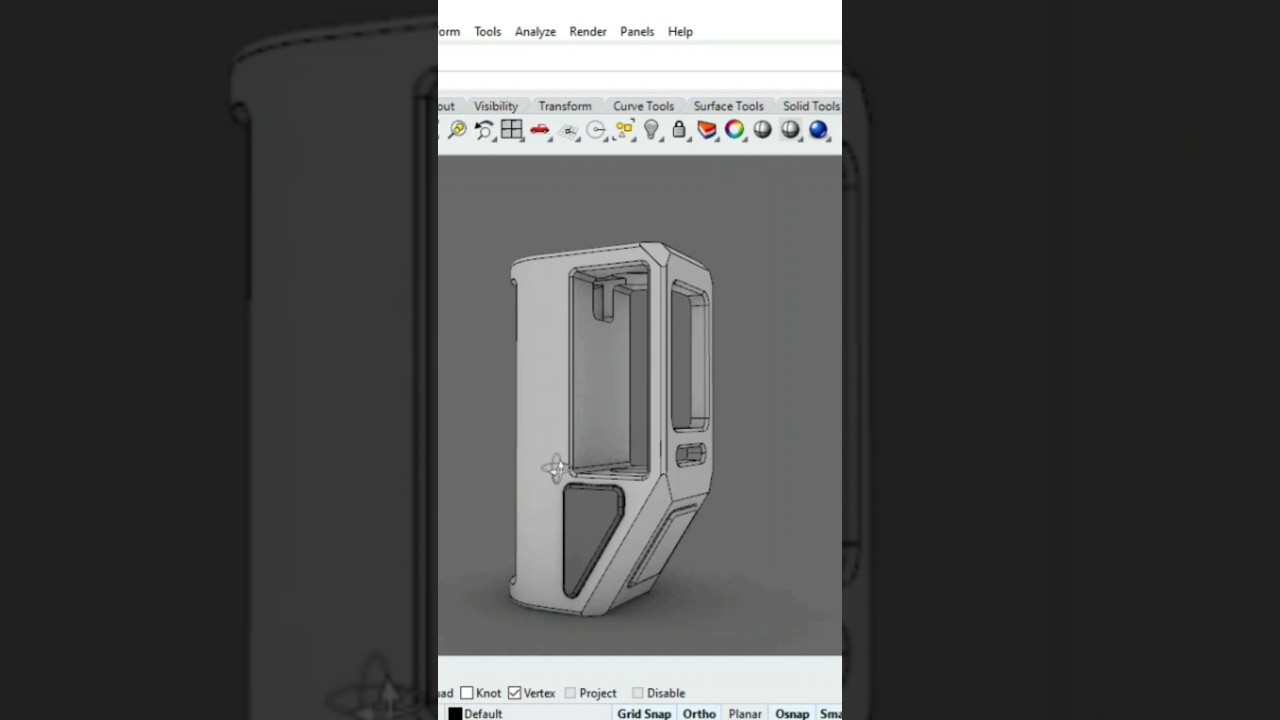Screen dimensions: 1280x720
Task: Switch to the Visibility toolbar tab
Action: click(x=496, y=106)
